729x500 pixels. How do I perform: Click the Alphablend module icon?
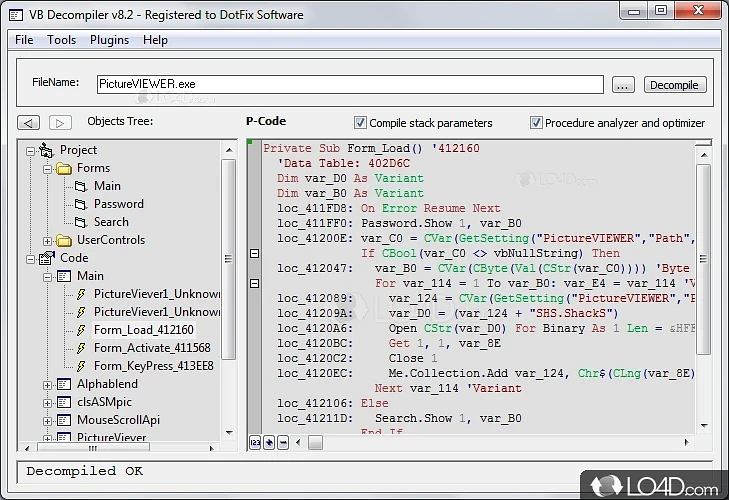tap(64, 384)
